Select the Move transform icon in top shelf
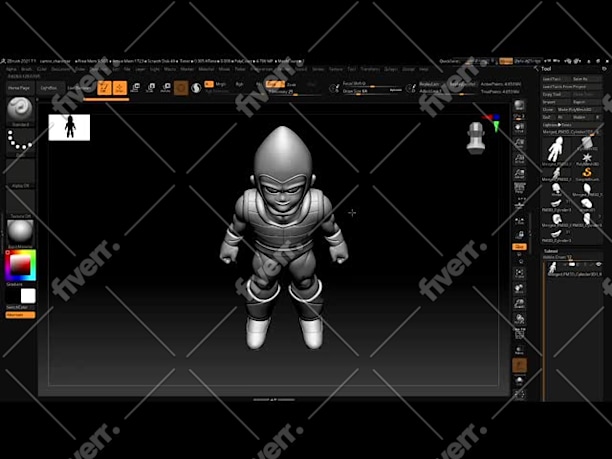 (135, 87)
